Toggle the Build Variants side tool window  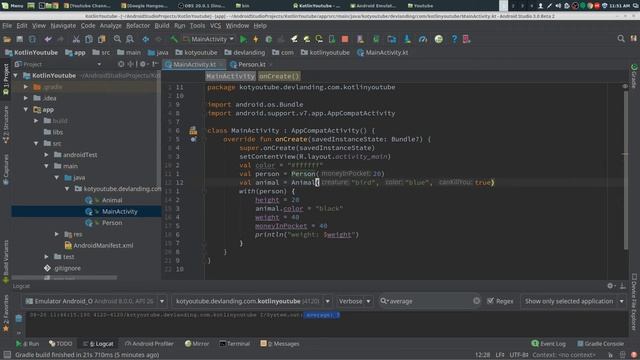coord(6,262)
